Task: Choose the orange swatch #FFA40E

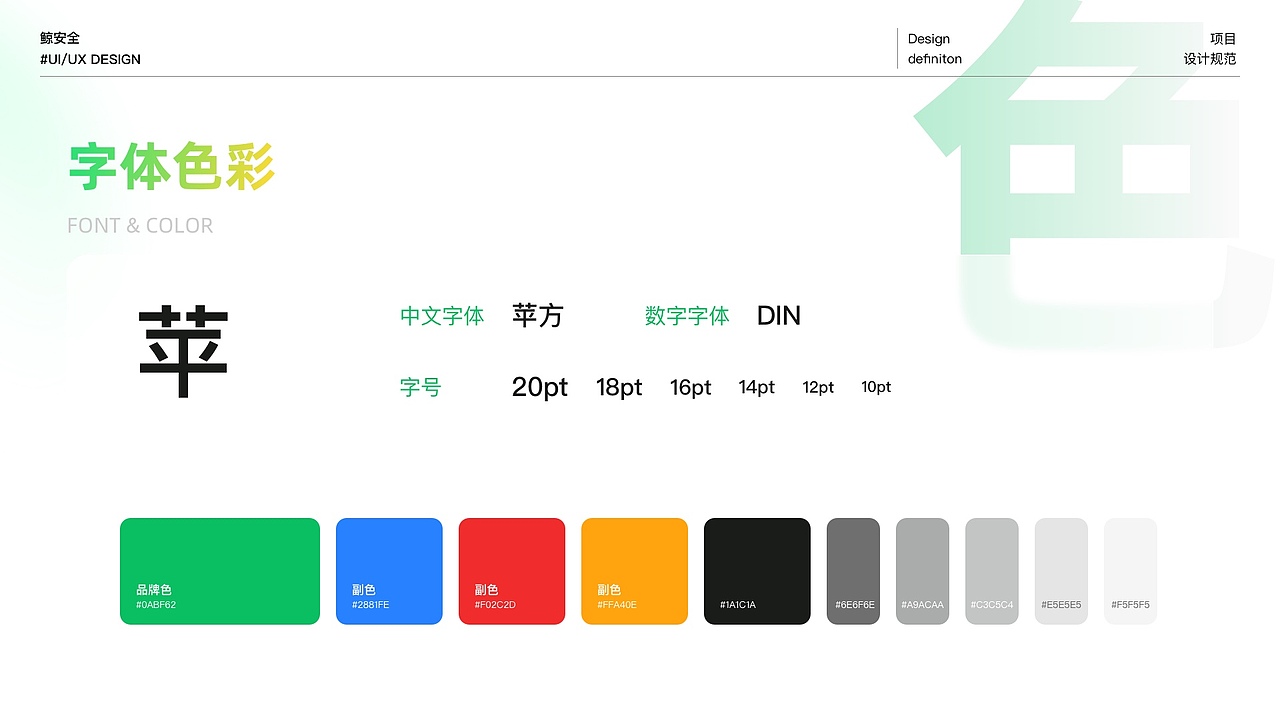Action: (634, 571)
